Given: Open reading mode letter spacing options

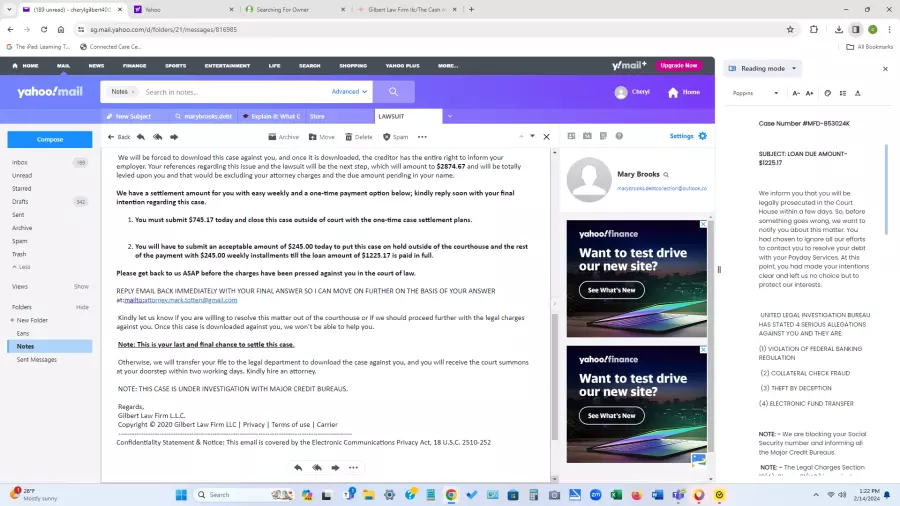Looking at the screenshot, I should point(858,93).
